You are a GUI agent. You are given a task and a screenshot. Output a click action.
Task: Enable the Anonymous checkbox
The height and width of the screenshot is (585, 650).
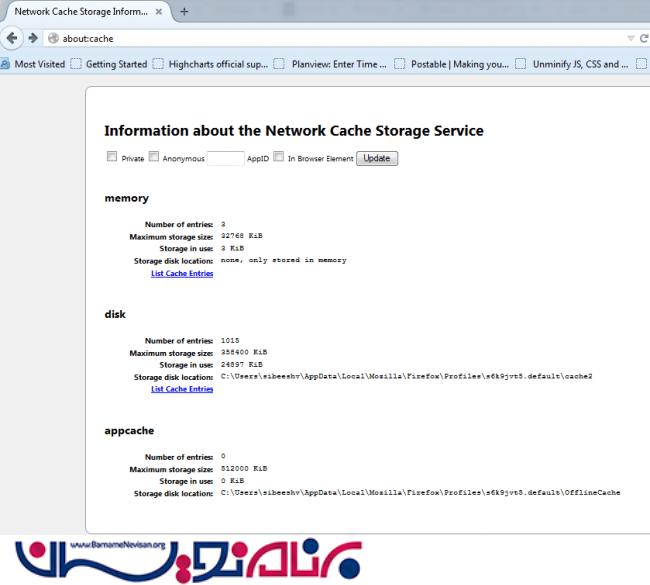pyautogui.click(x=154, y=156)
